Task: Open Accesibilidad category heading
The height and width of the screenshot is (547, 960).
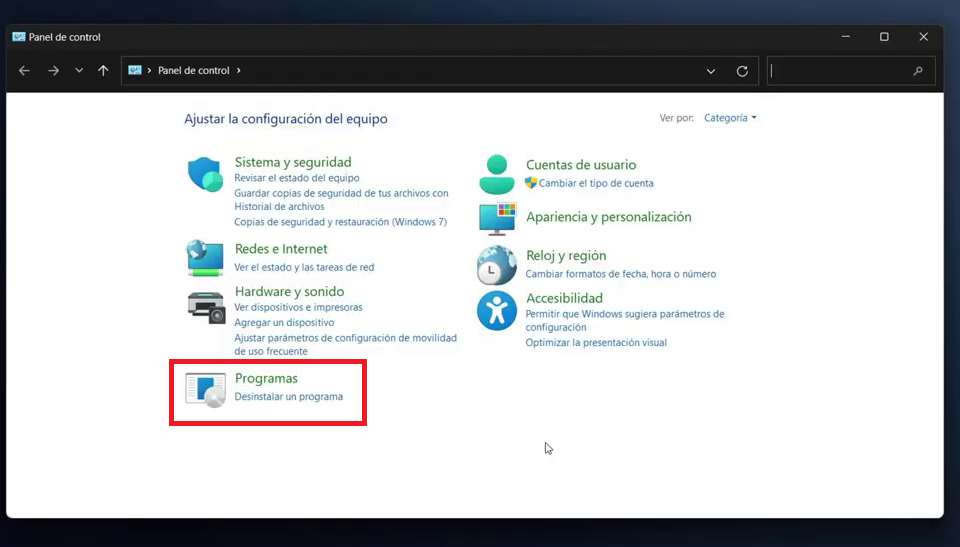Action: point(564,298)
